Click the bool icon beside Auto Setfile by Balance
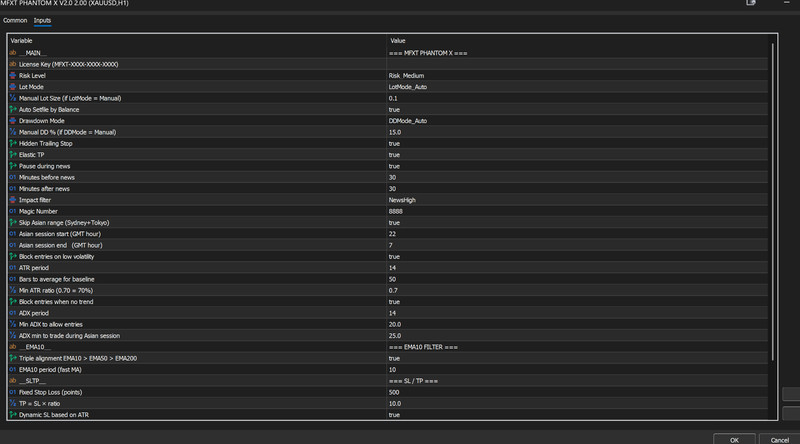Viewport: 800px width, 444px height. click(13, 109)
